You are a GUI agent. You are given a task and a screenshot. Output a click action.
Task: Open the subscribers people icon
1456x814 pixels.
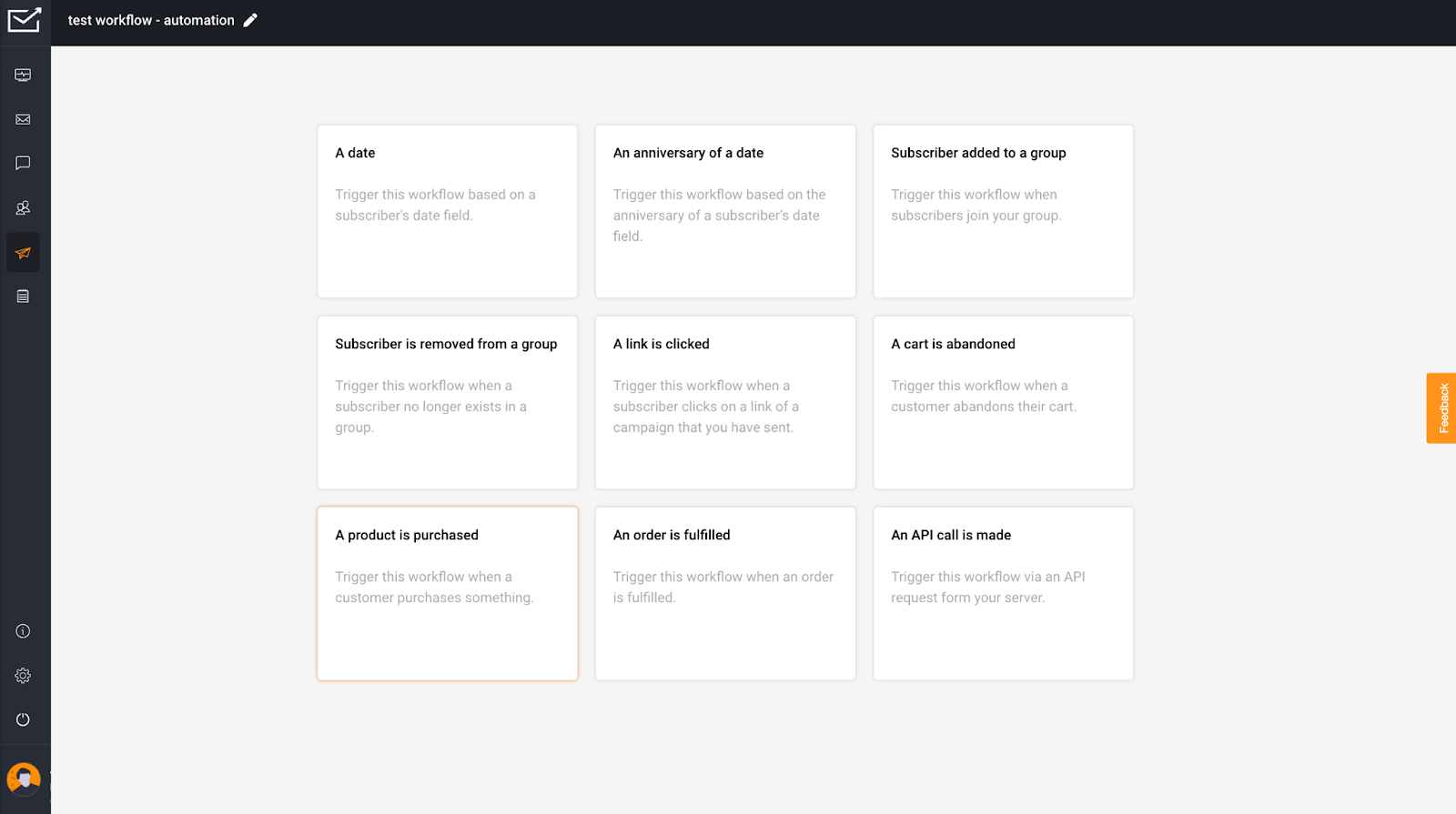click(x=23, y=208)
